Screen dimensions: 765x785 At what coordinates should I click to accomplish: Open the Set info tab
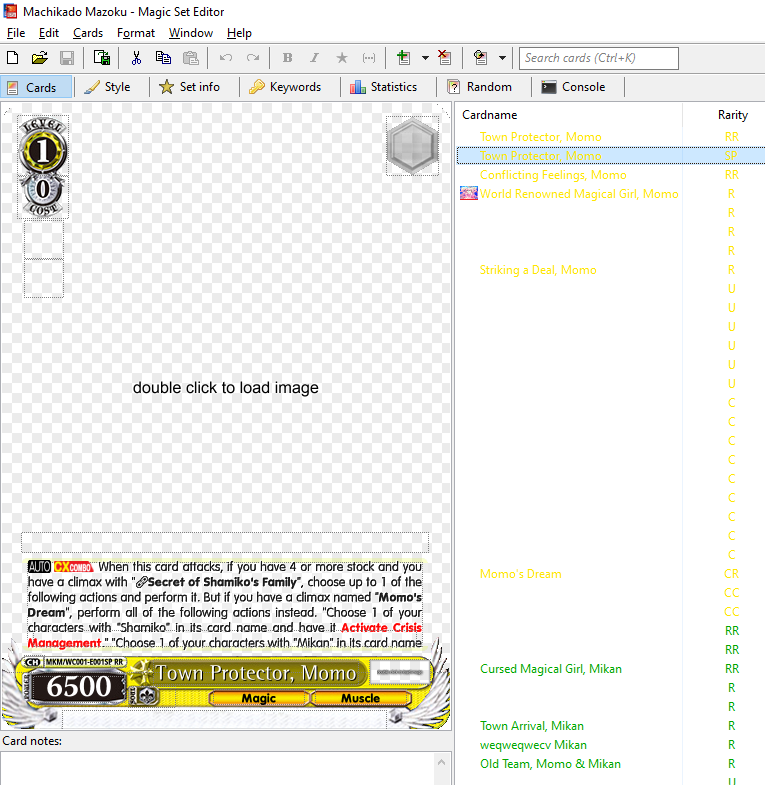tap(190, 87)
